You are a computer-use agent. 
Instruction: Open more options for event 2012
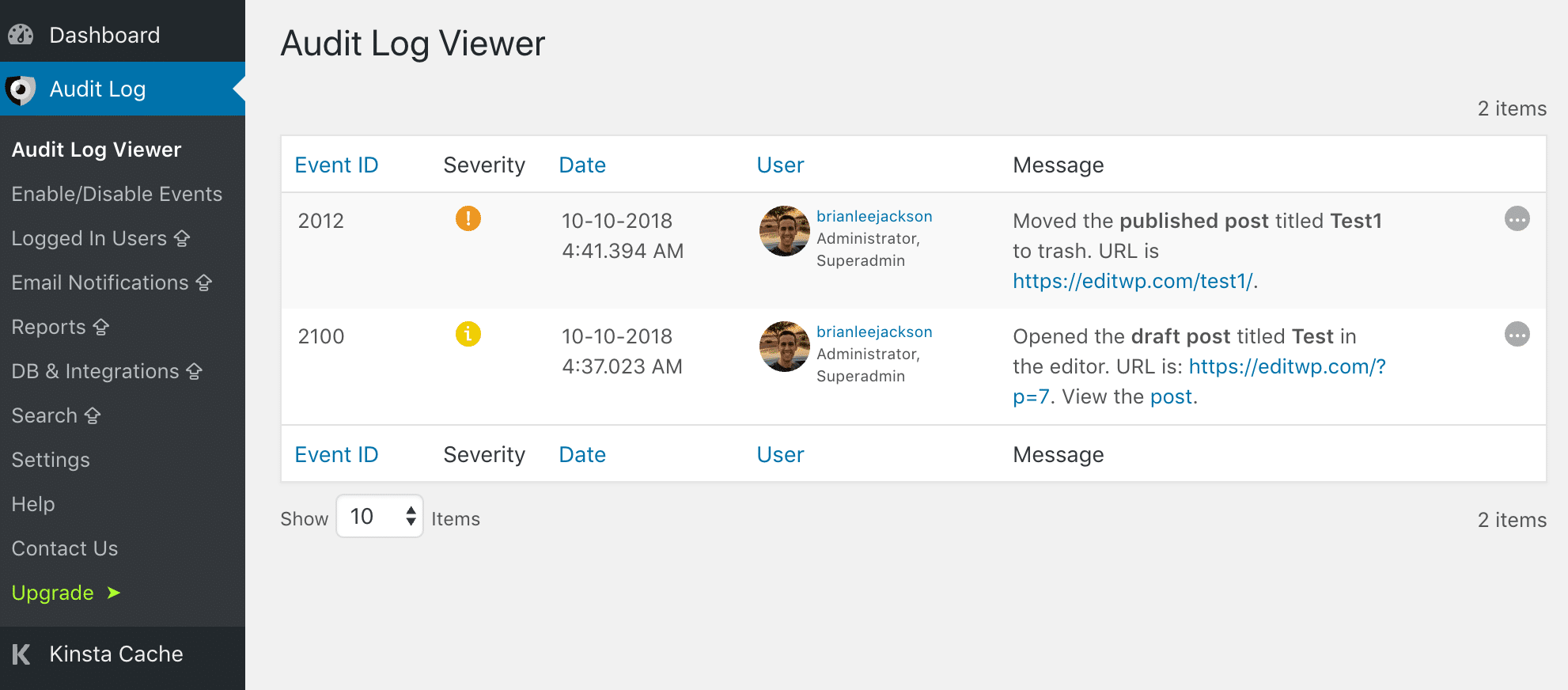tap(1516, 219)
